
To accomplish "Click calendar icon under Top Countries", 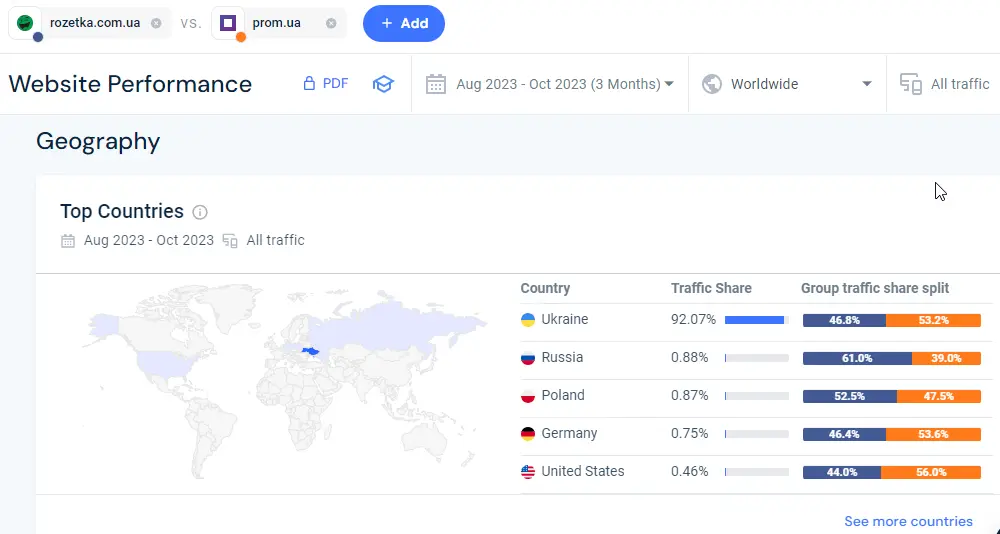I will pos(68,241).
